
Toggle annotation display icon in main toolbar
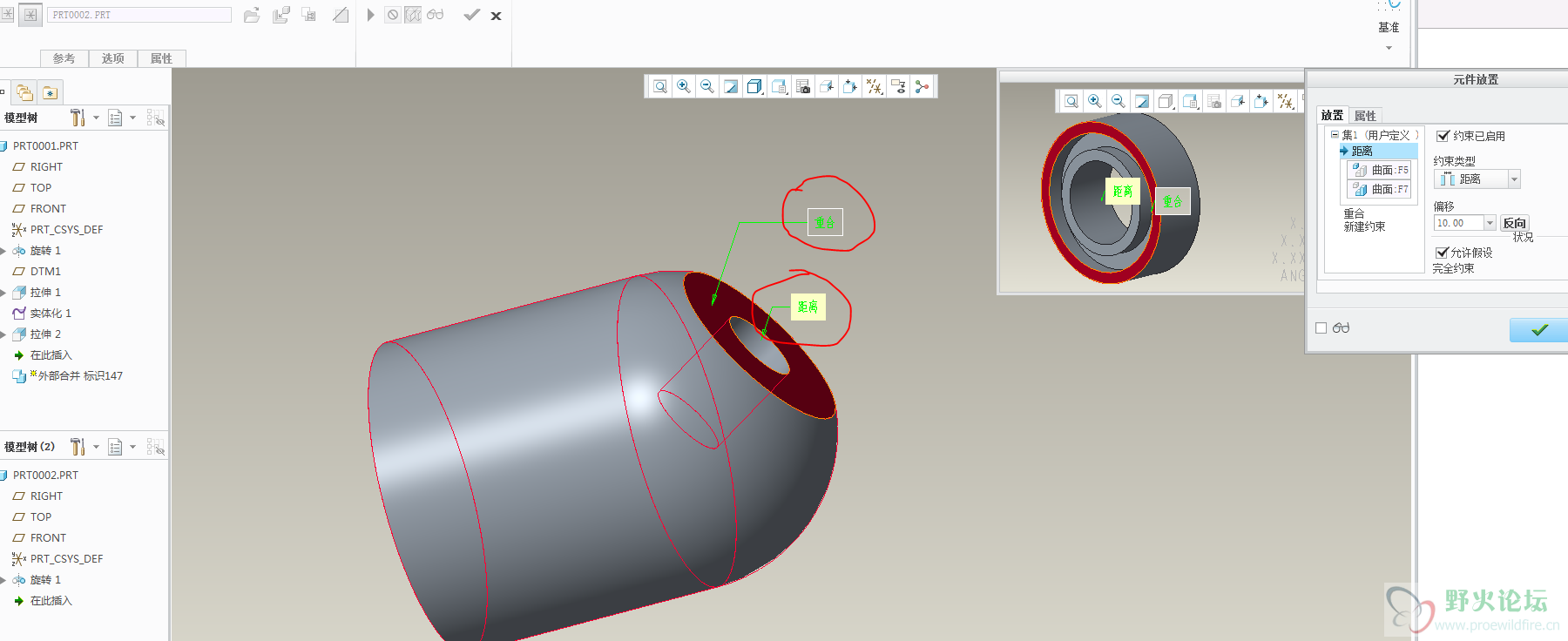coord(898,86)
